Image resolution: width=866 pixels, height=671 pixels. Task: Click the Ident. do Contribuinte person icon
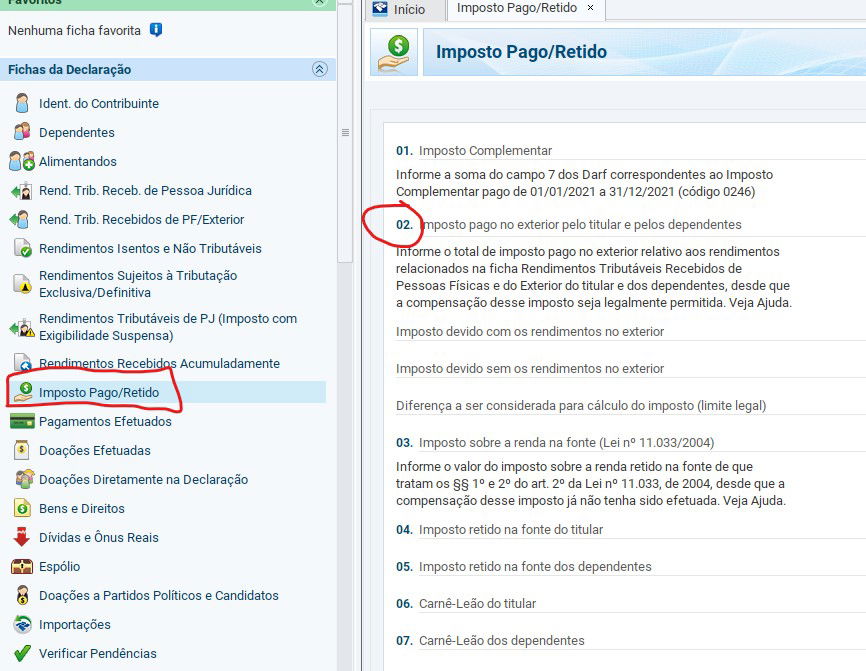[22, 103]
